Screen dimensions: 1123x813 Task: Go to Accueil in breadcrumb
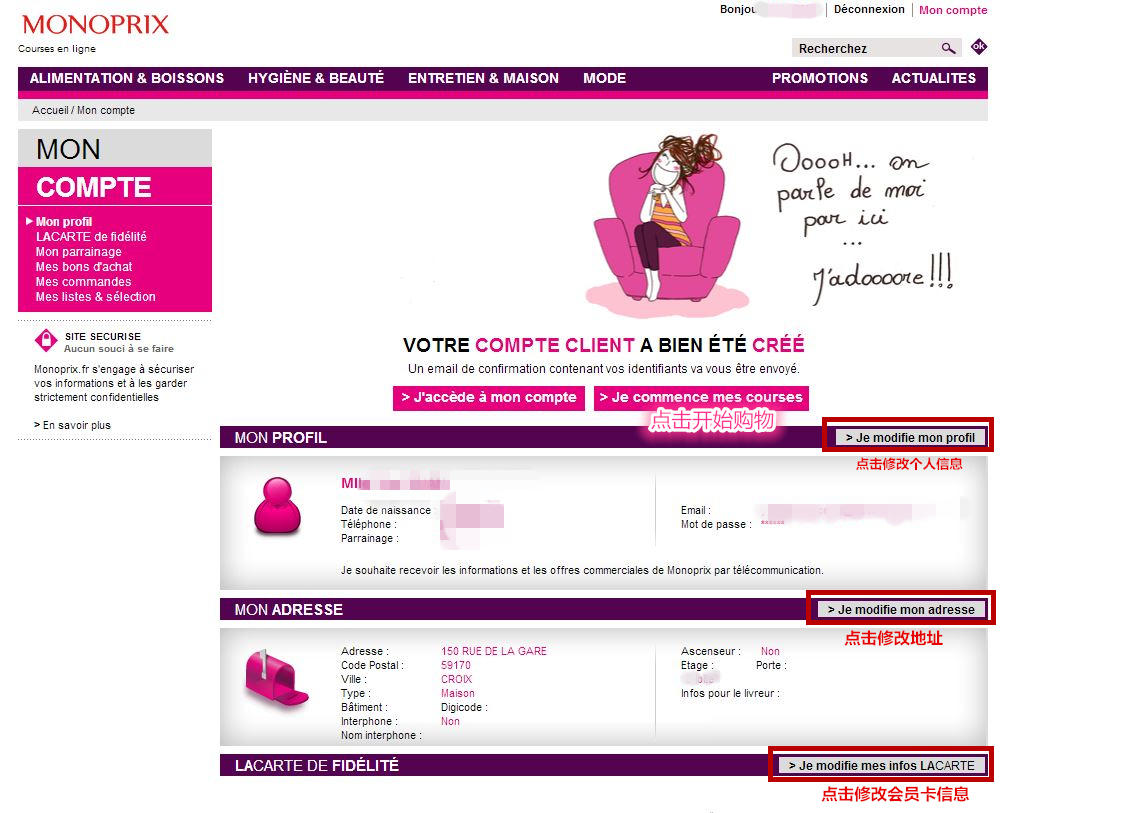coord(50,110)
